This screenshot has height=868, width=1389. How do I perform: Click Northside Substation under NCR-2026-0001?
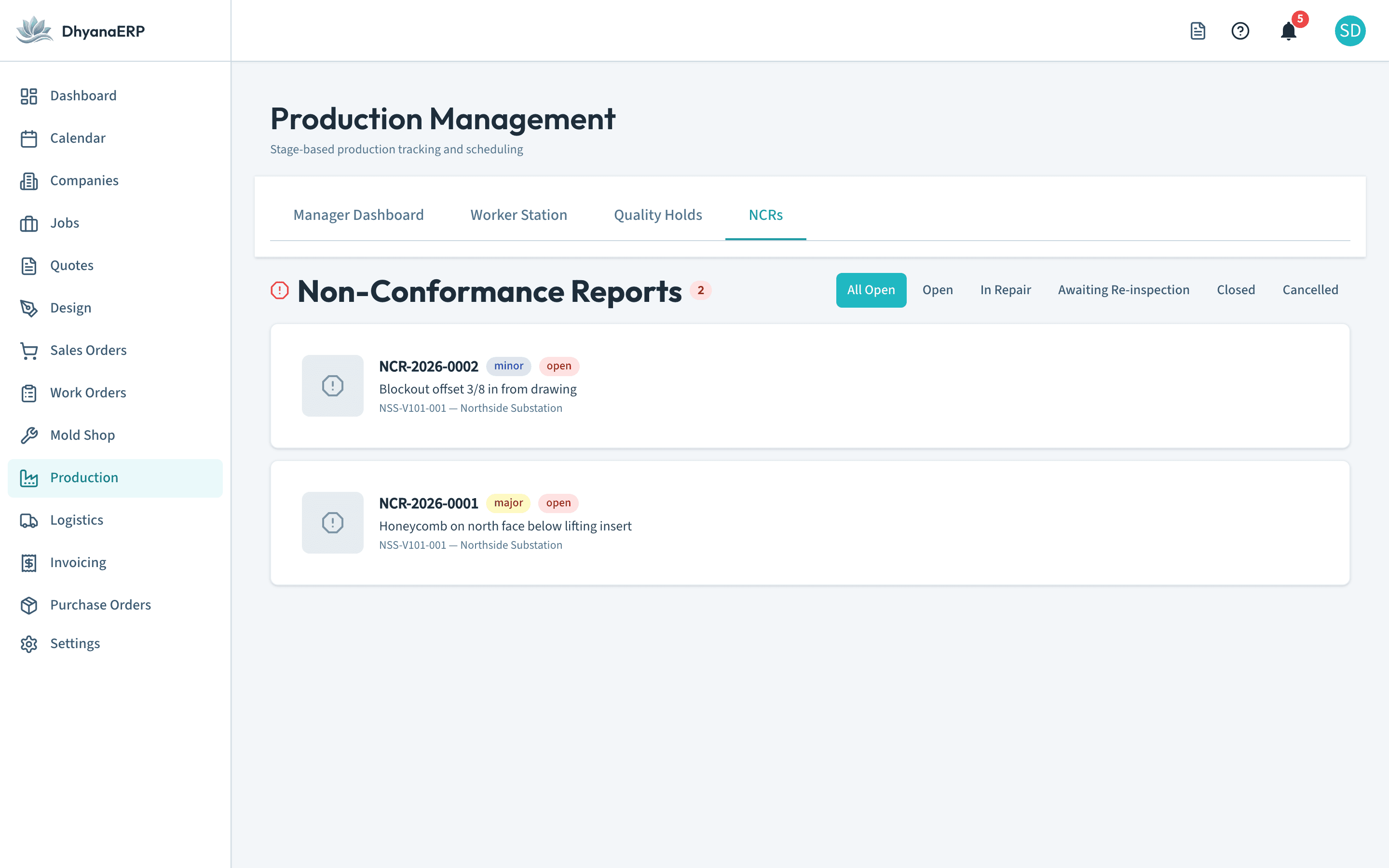click(511, 545)
